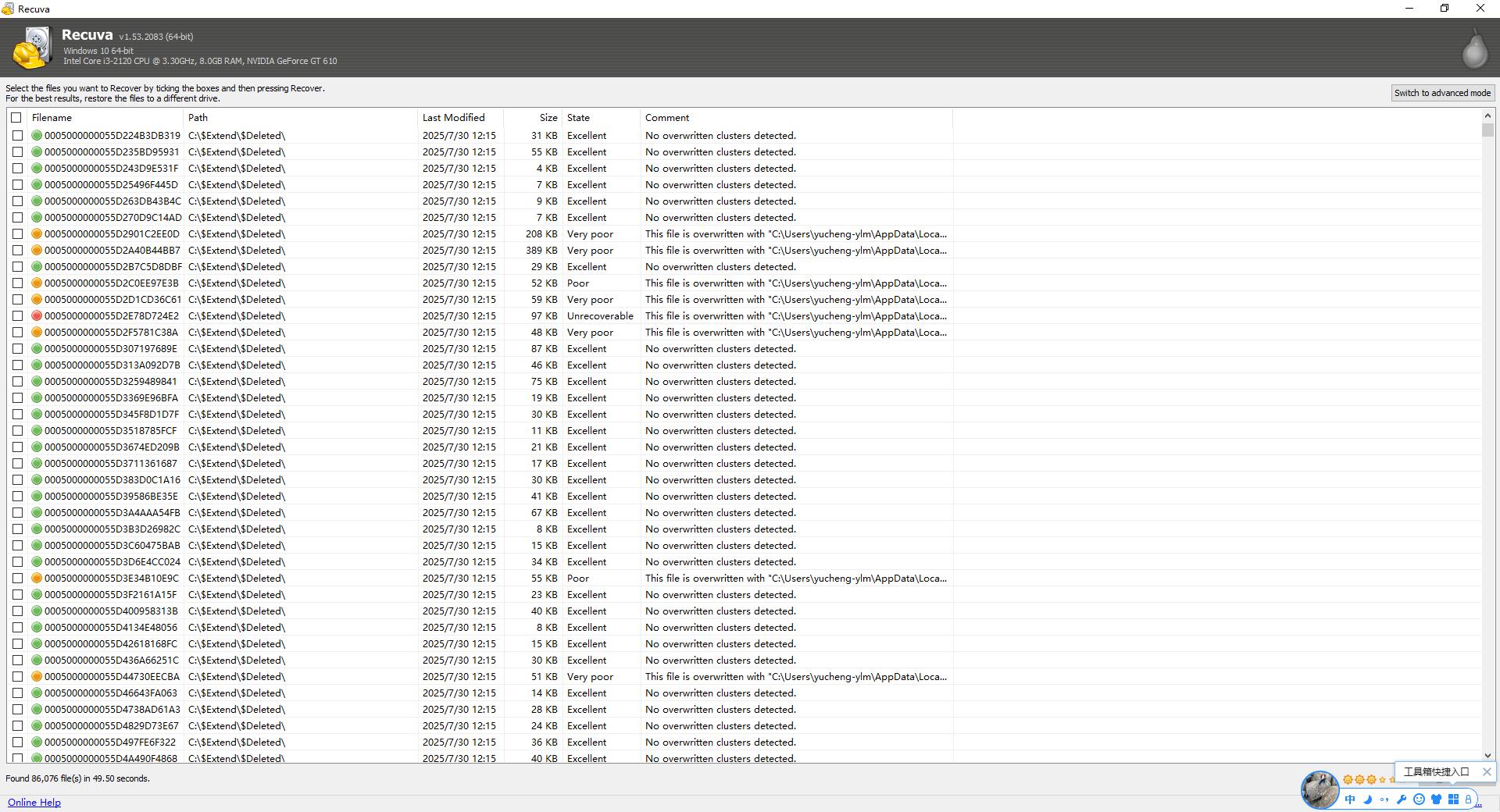Tick checkbox for file 0005000000055D4738AD61A3
The width and height of the screenshot is (1500, 812).
pyautogui.click(x=17, y=709)
